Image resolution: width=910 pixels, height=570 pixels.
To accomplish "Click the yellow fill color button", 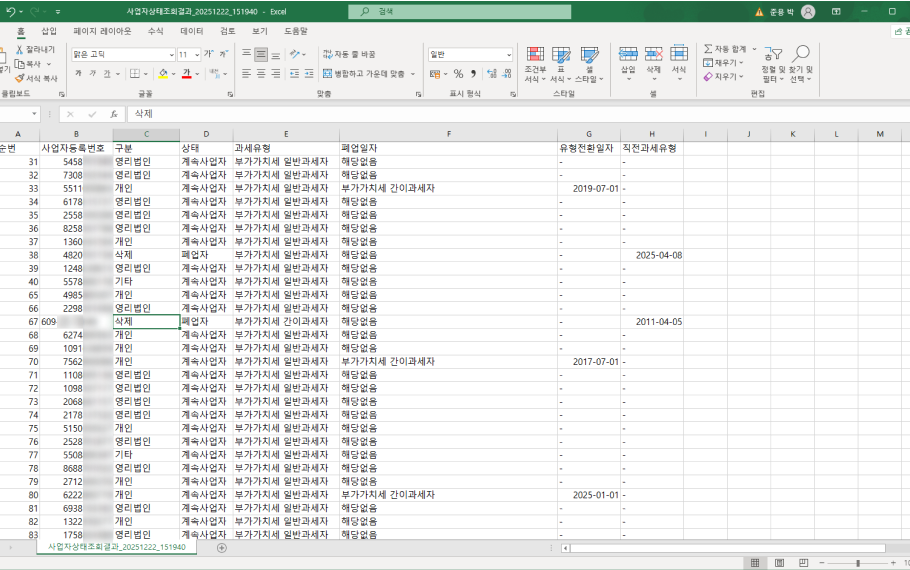I will click(x=162, y=74).
